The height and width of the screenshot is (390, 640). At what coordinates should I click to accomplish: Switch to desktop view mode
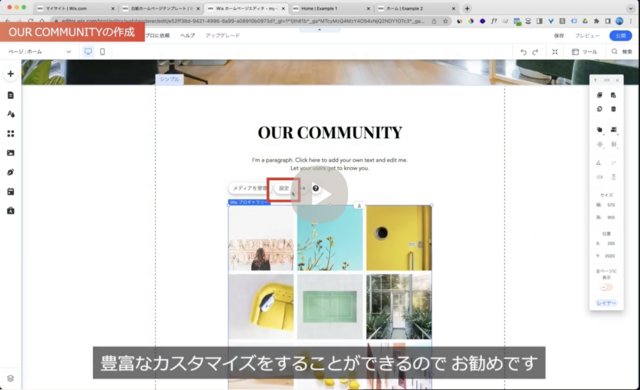88,51
